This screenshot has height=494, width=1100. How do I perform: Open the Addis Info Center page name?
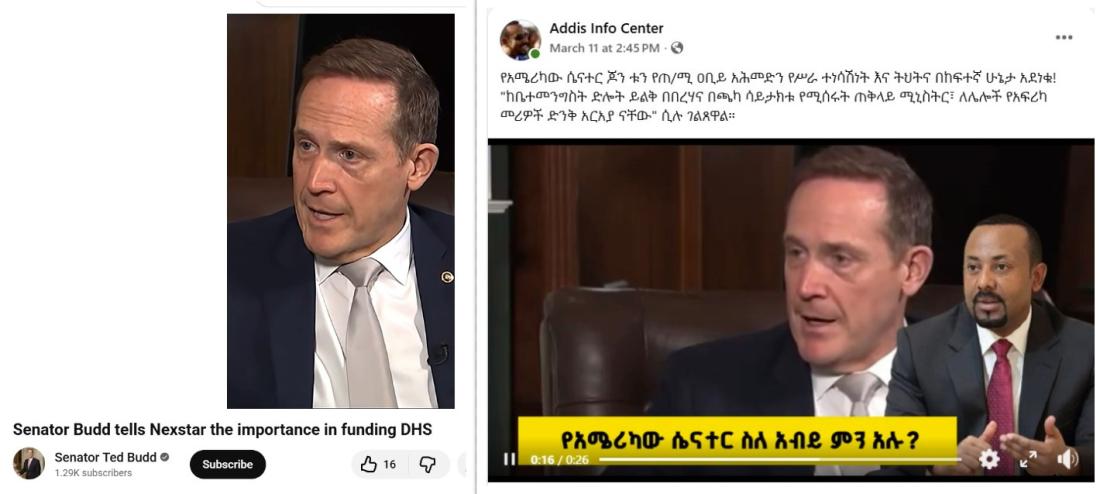coord(606,29)
